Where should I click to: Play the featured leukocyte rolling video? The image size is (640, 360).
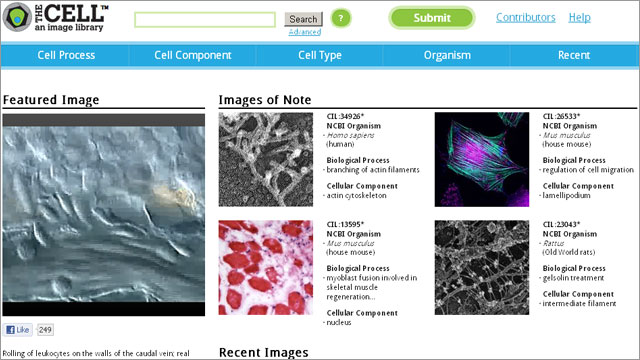click(x=104, y=215)
